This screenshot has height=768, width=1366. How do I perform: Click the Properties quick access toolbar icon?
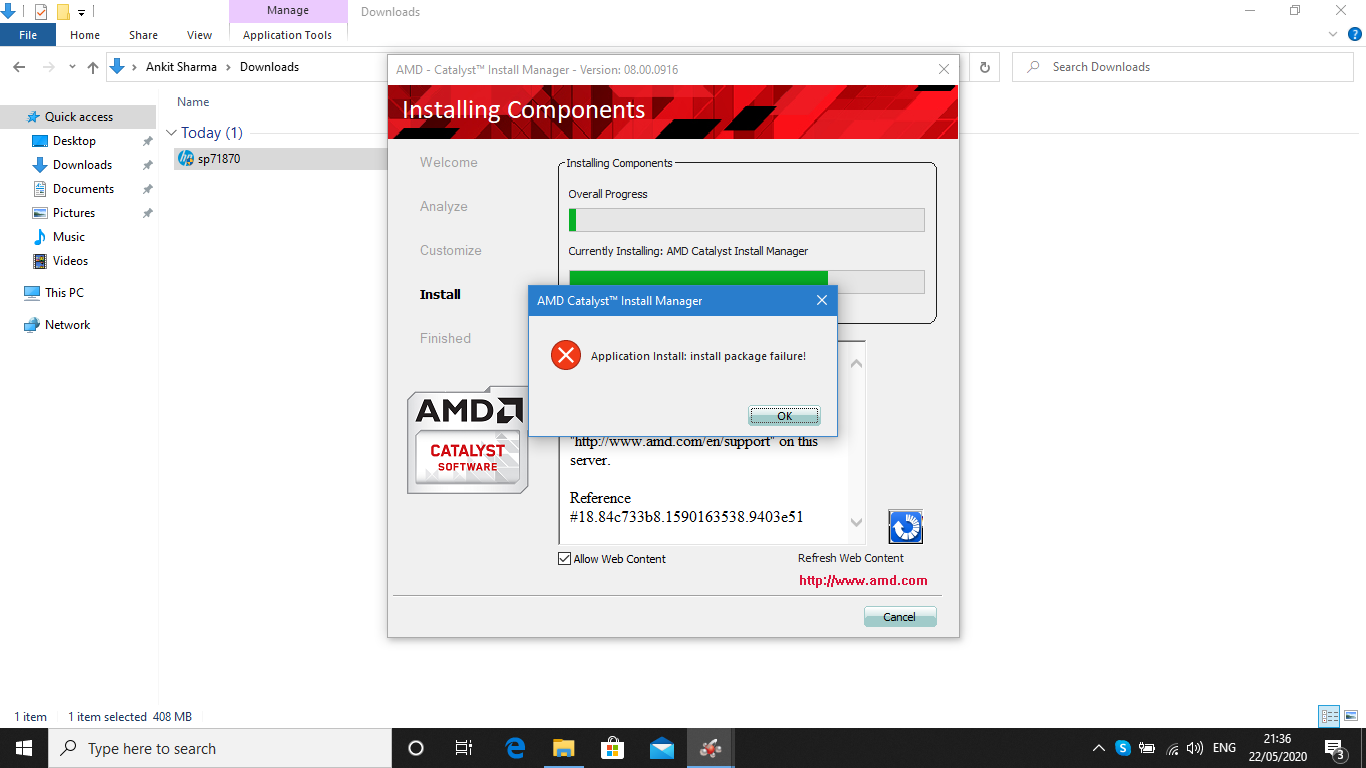[x=41, y=12]
